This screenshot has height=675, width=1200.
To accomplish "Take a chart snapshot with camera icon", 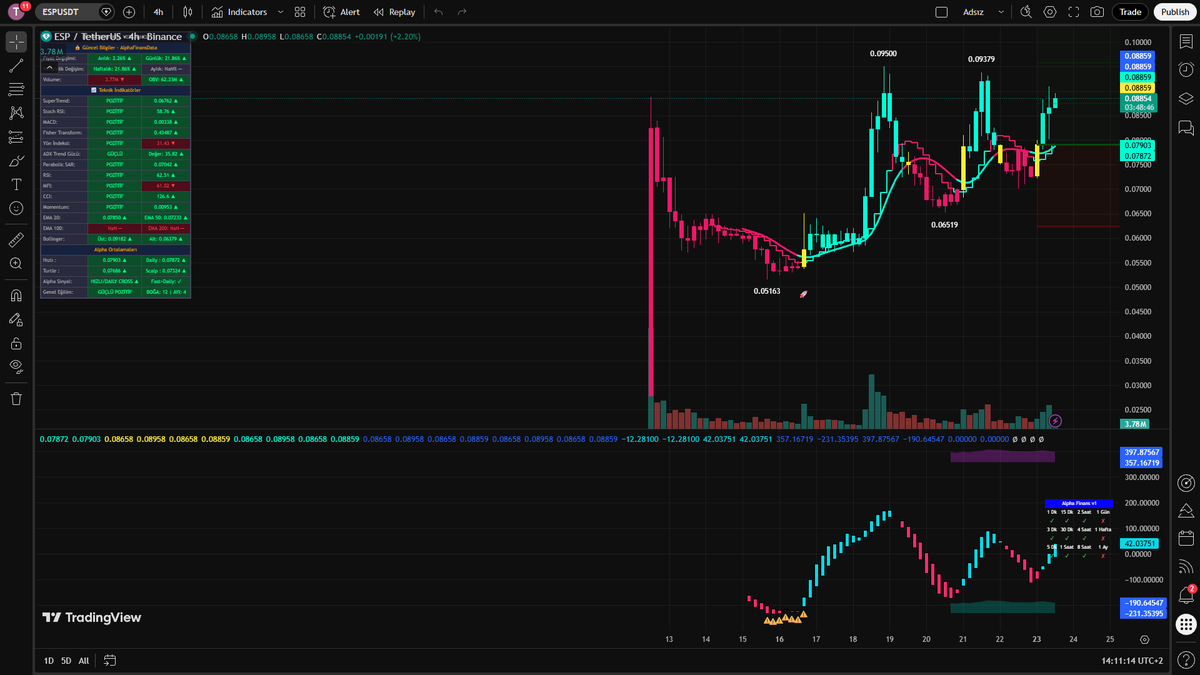I will tap(1098, 12).
